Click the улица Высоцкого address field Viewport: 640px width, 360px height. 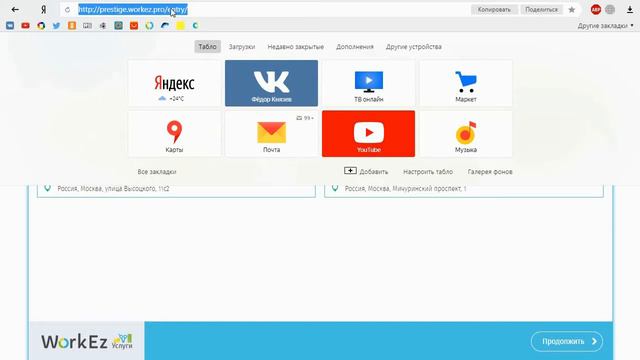[x=176, y=190]
